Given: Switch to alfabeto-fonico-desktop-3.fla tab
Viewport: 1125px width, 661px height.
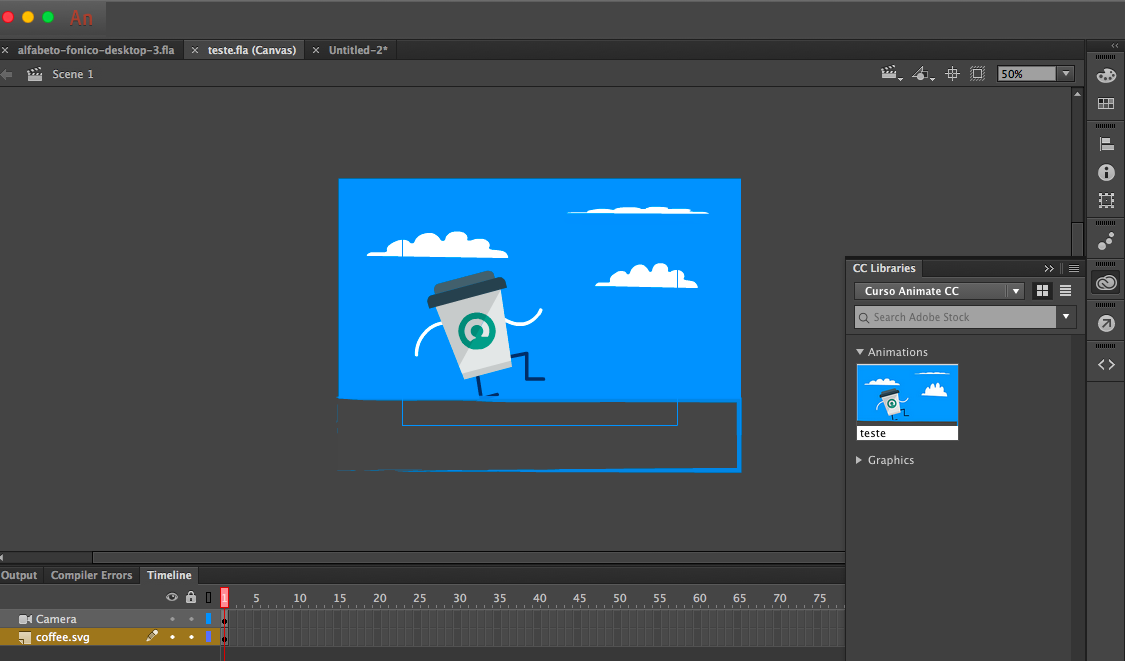Looking at the screenshot, I should [x=96, y=50].
